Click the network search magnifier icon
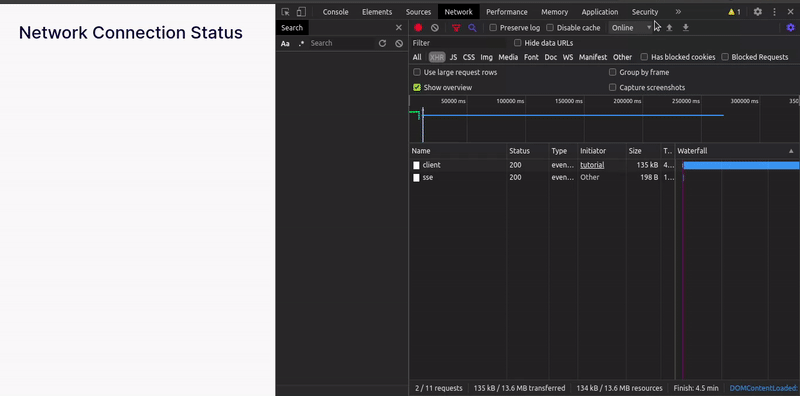Screen dimensions: 800x396 click(x=472, y=28)
